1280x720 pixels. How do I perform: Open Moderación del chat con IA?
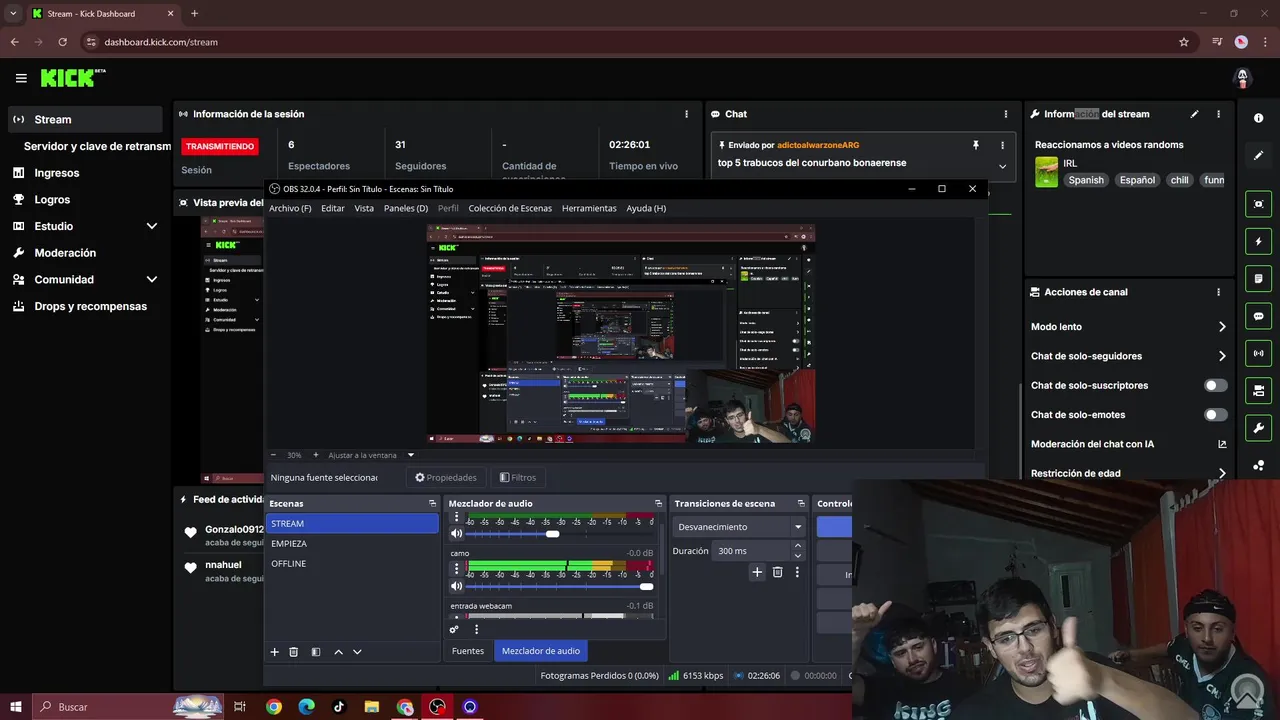tap(1128, 444)
